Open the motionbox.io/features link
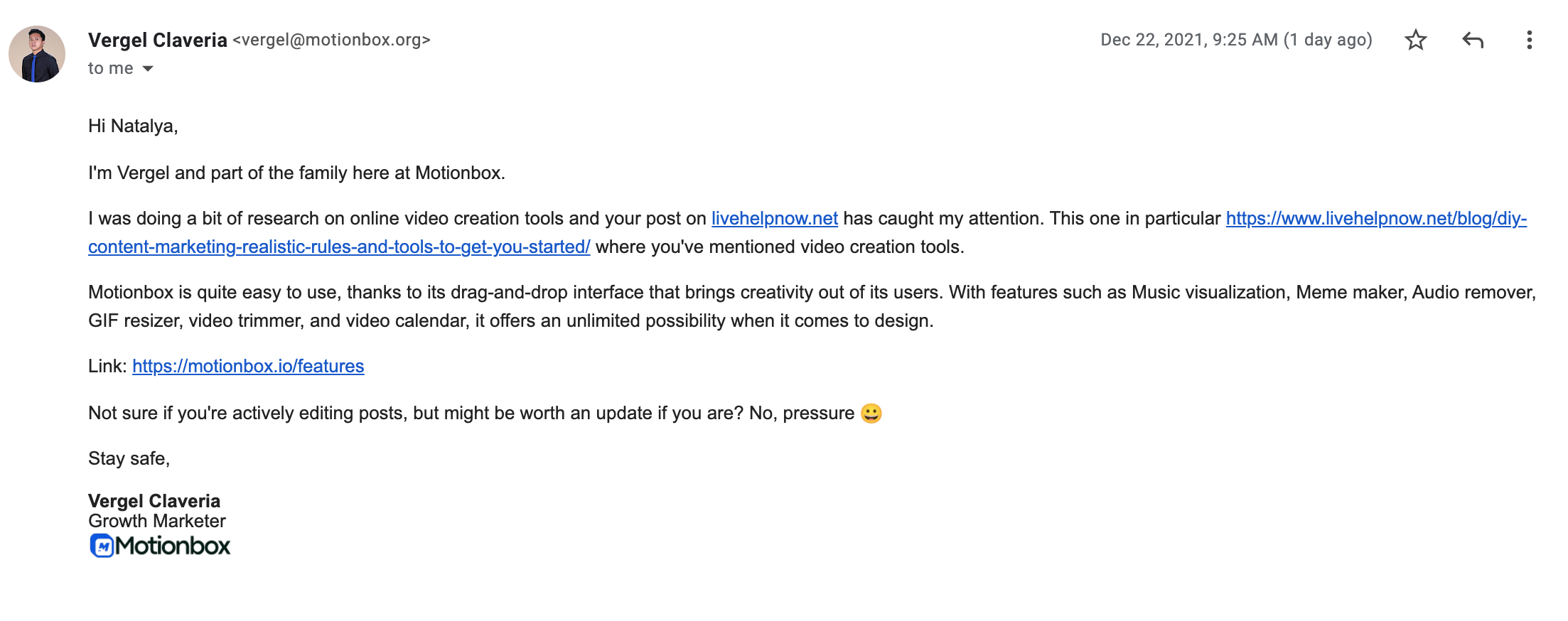The height and width of the screenshot is (621, 1568). click(x=248, y=366)
